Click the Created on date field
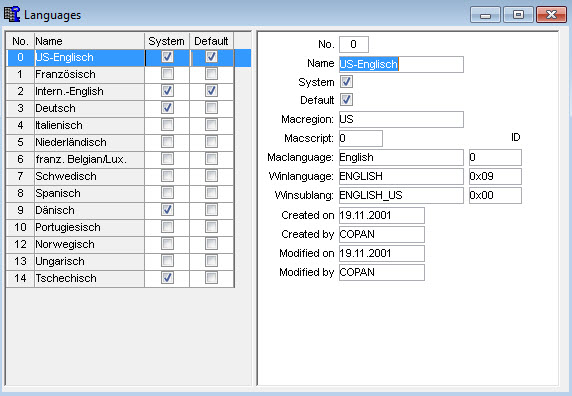Viewport: 572px width, 396px height. (382, 215)
